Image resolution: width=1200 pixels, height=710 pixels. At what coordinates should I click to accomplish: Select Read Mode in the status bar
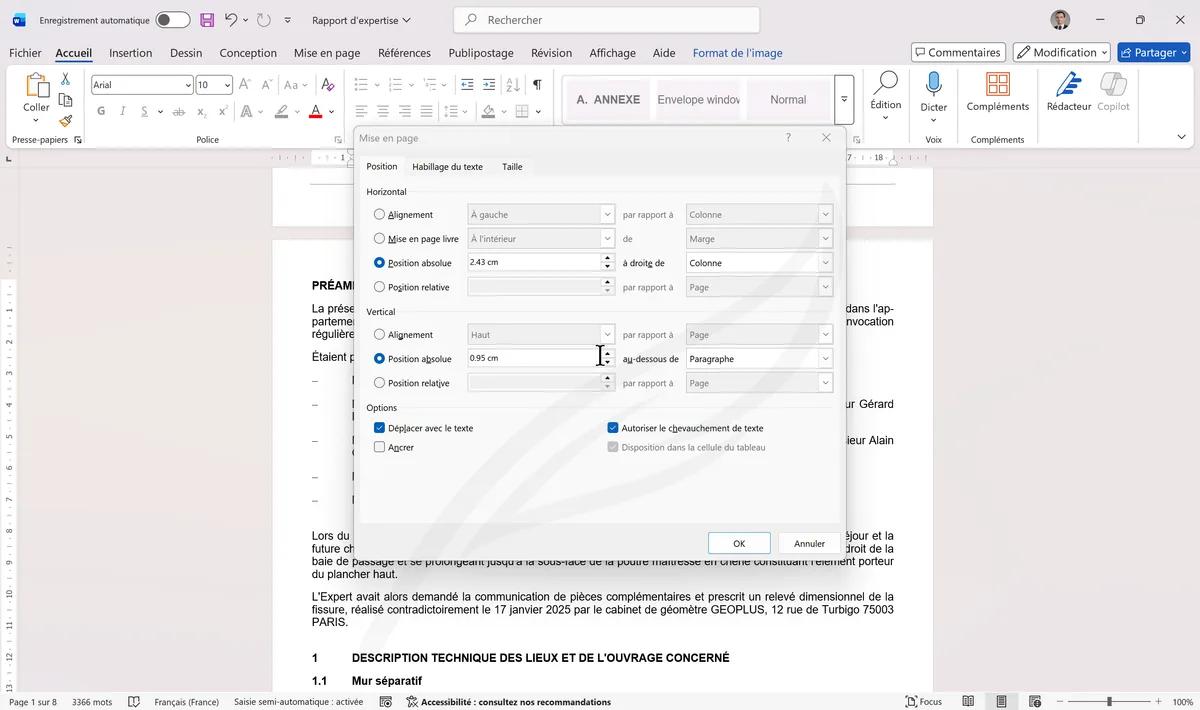967,701
